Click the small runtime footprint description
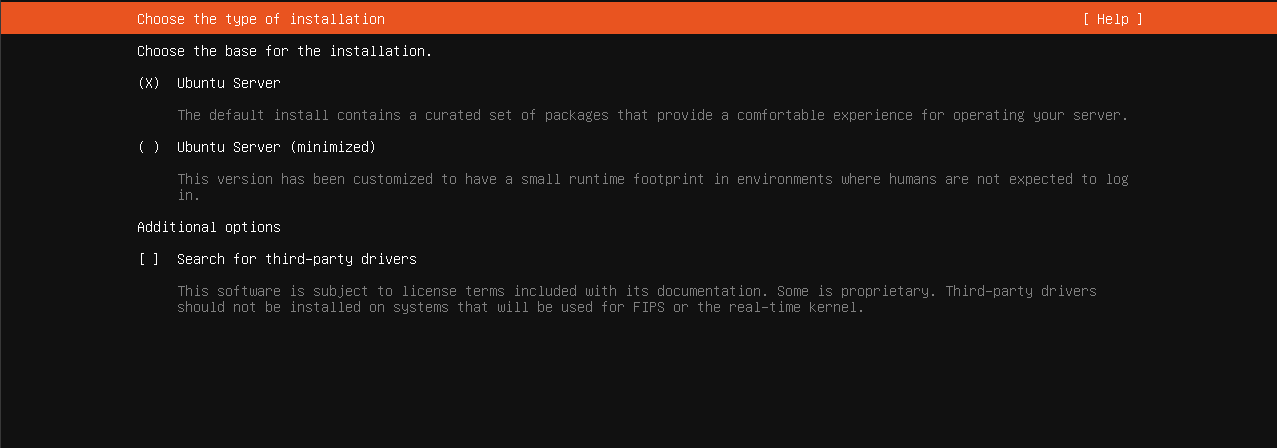Image resolution: width=1277 pixels, height=448 pixels. click(652, 179)
